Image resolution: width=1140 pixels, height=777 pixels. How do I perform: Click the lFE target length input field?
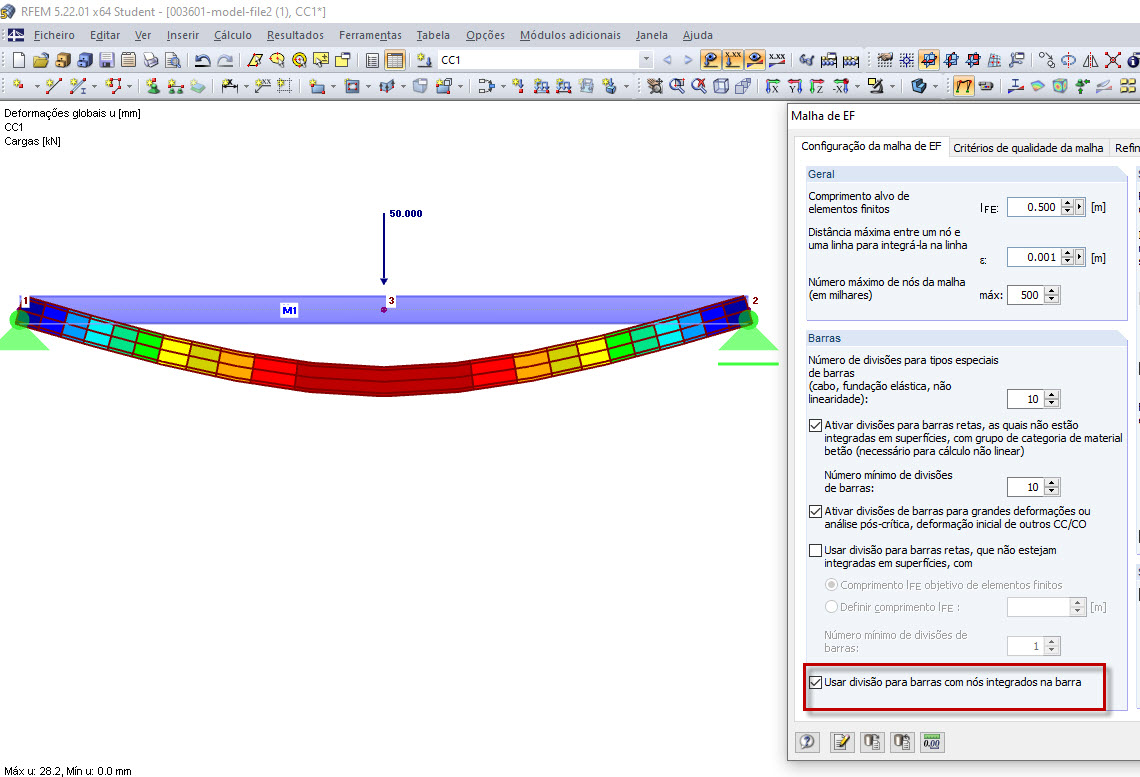click(x=1034, y=207)
